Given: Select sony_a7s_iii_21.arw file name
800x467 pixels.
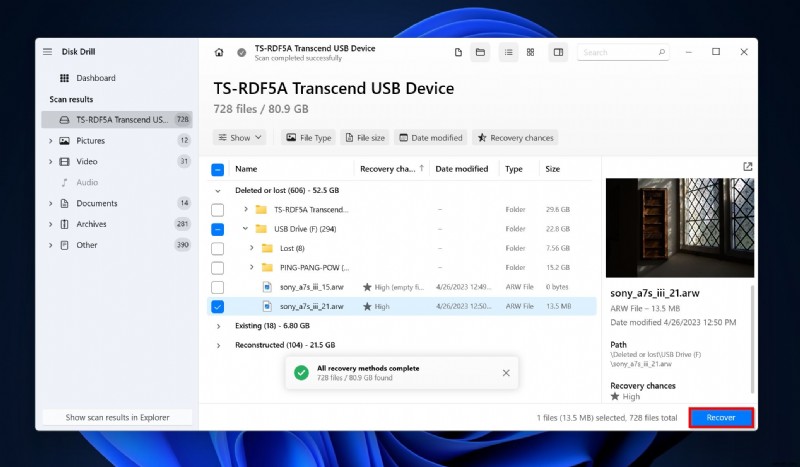Looking at the screenshot, I should click(312, 306).
